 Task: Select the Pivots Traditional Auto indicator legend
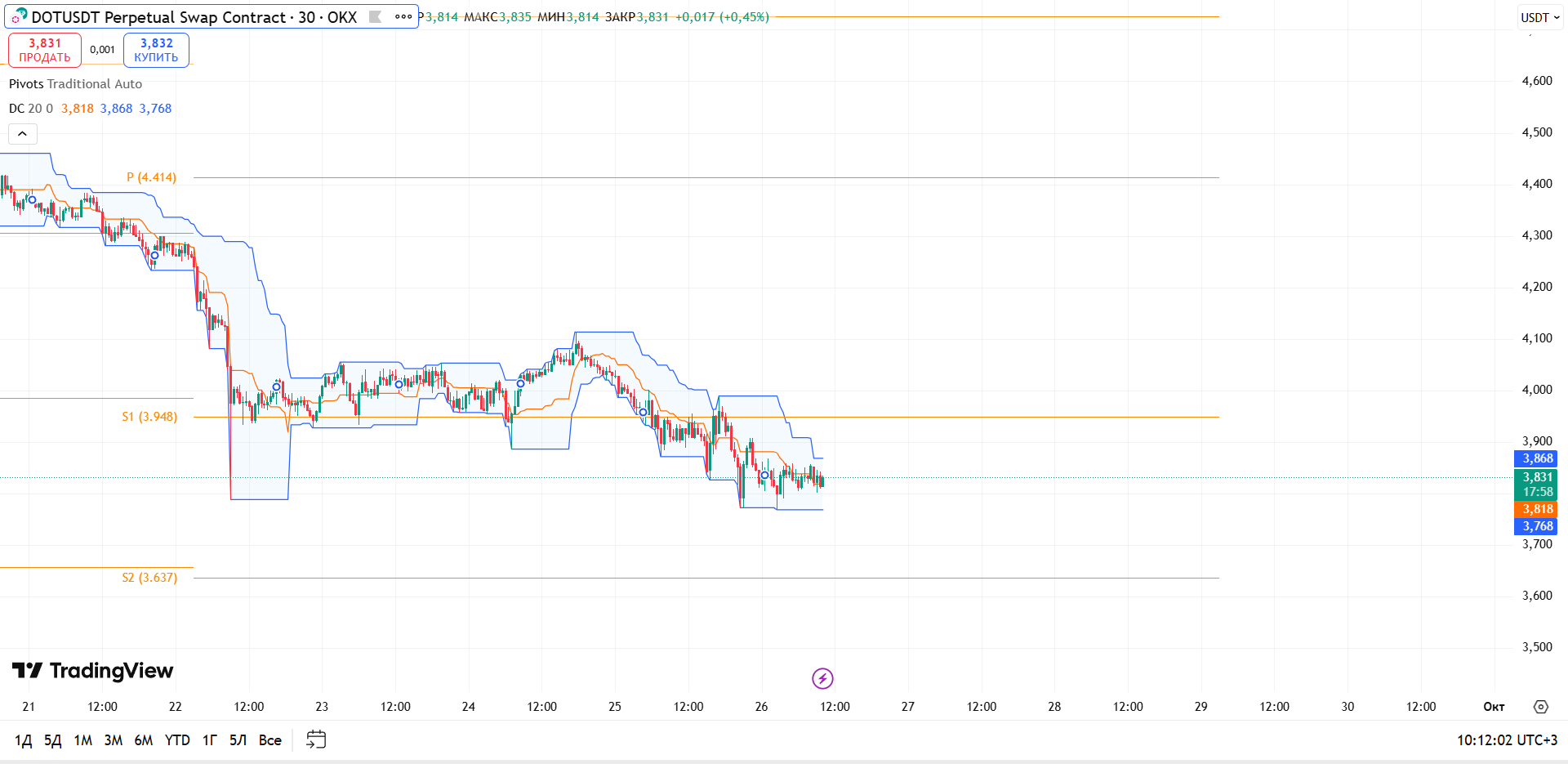(x=75, y=84)
